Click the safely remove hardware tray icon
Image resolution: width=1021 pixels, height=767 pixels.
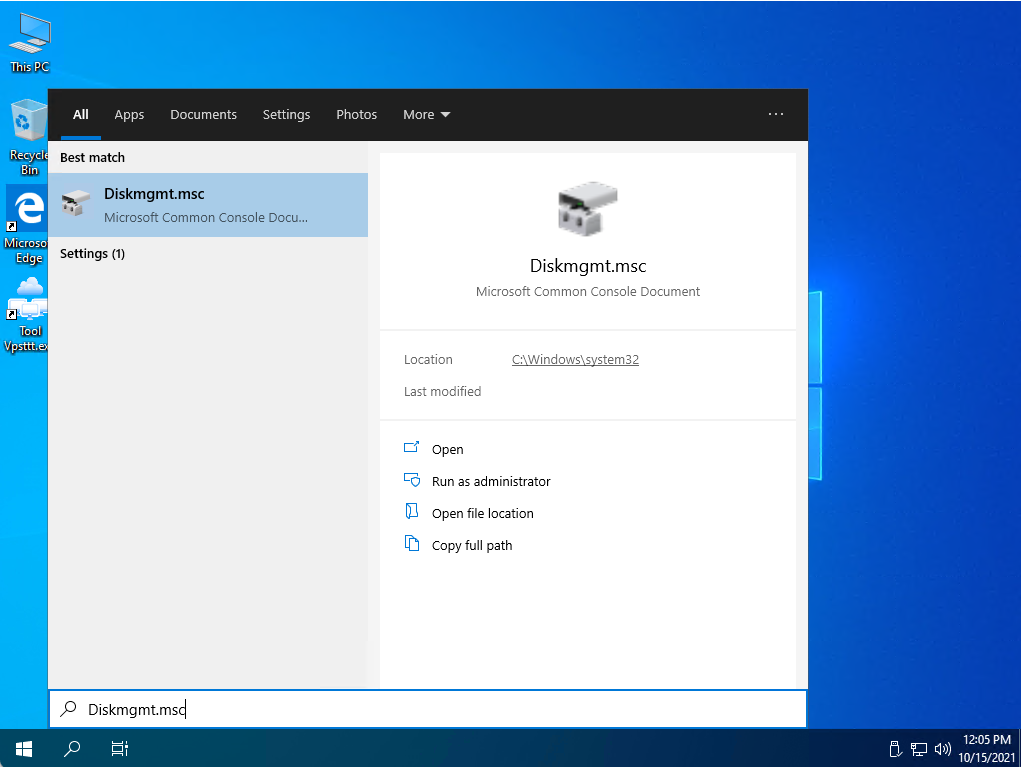895,749
